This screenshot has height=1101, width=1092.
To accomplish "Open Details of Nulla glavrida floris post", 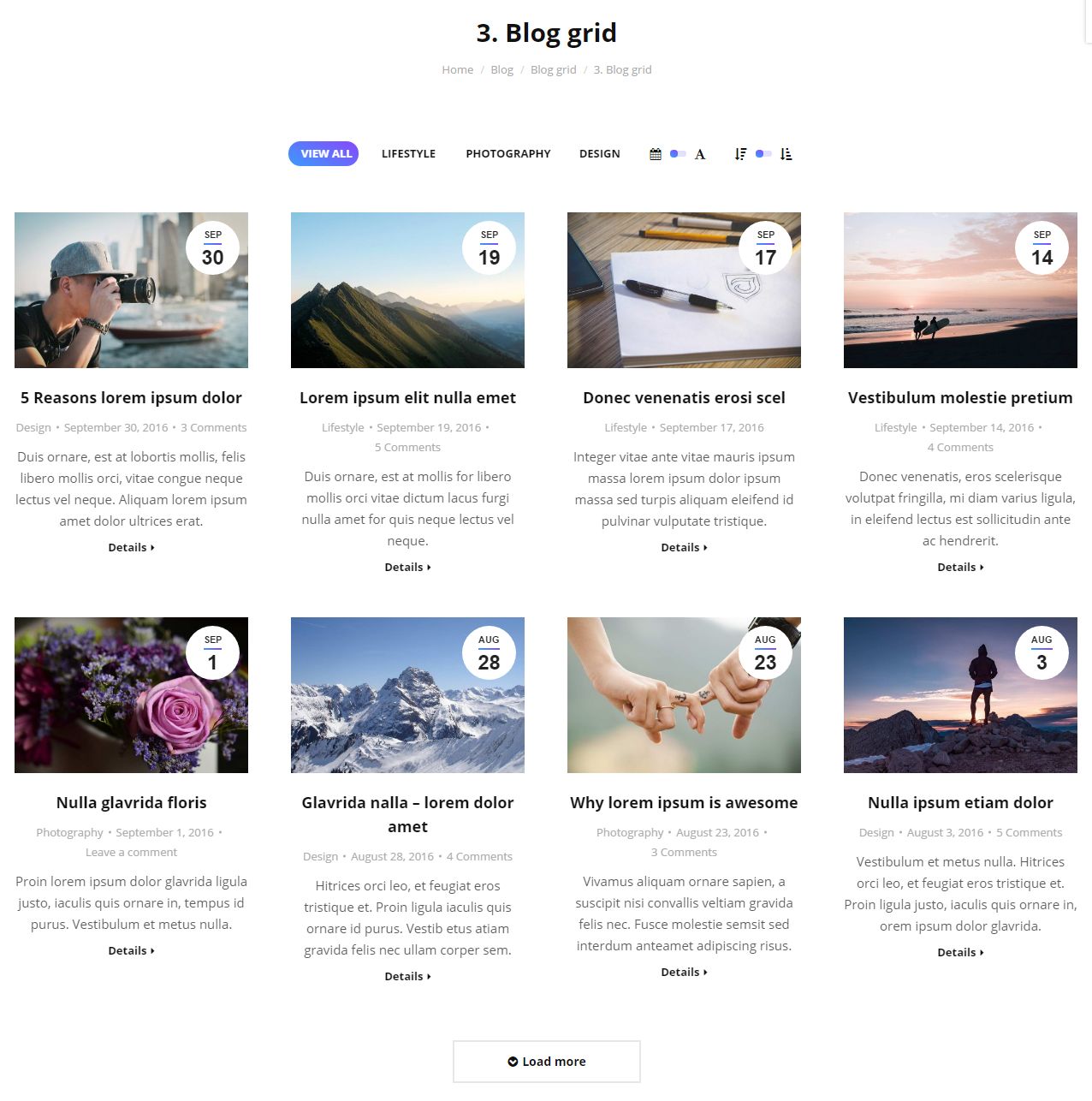I will point(131,950).
